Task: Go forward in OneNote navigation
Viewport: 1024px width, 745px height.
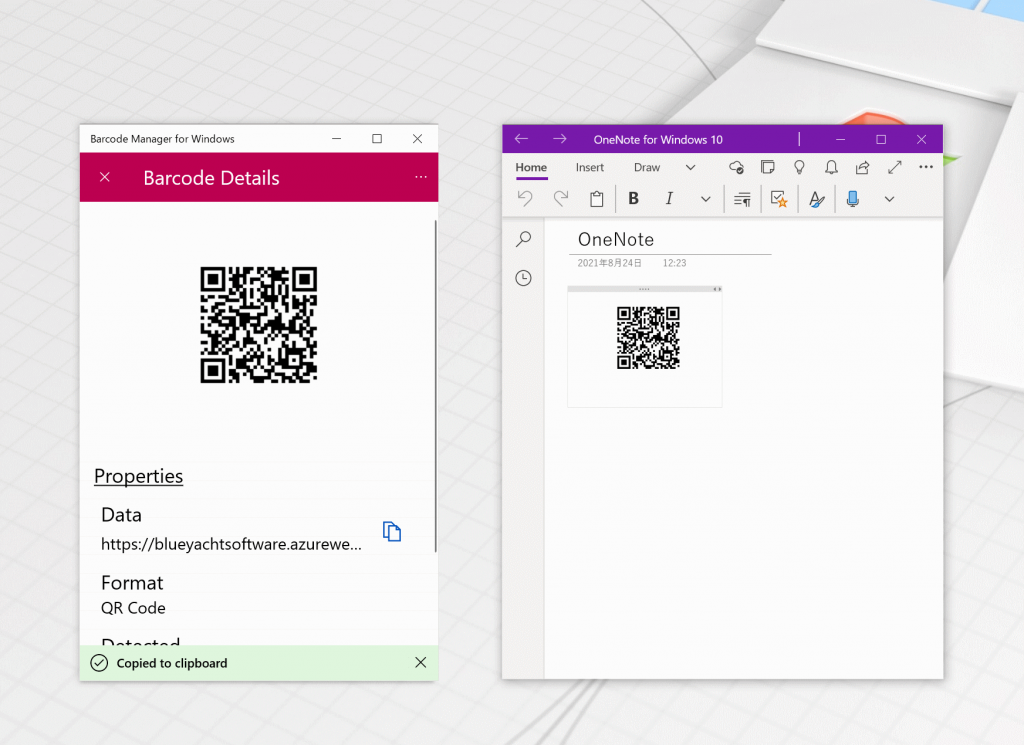Action: coord(560,139)
